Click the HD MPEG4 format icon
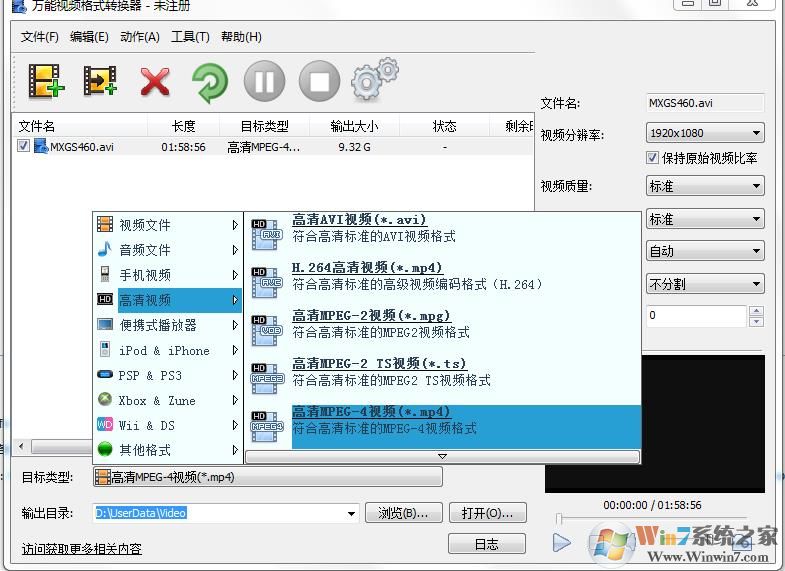Image resolution: width=785 pixels, height=571 pixels. coord(266,426)
